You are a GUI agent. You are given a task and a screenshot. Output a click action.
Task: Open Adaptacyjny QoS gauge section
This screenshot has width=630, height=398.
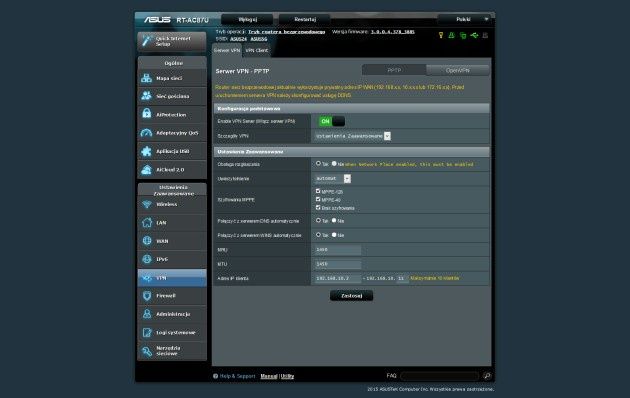172,133
